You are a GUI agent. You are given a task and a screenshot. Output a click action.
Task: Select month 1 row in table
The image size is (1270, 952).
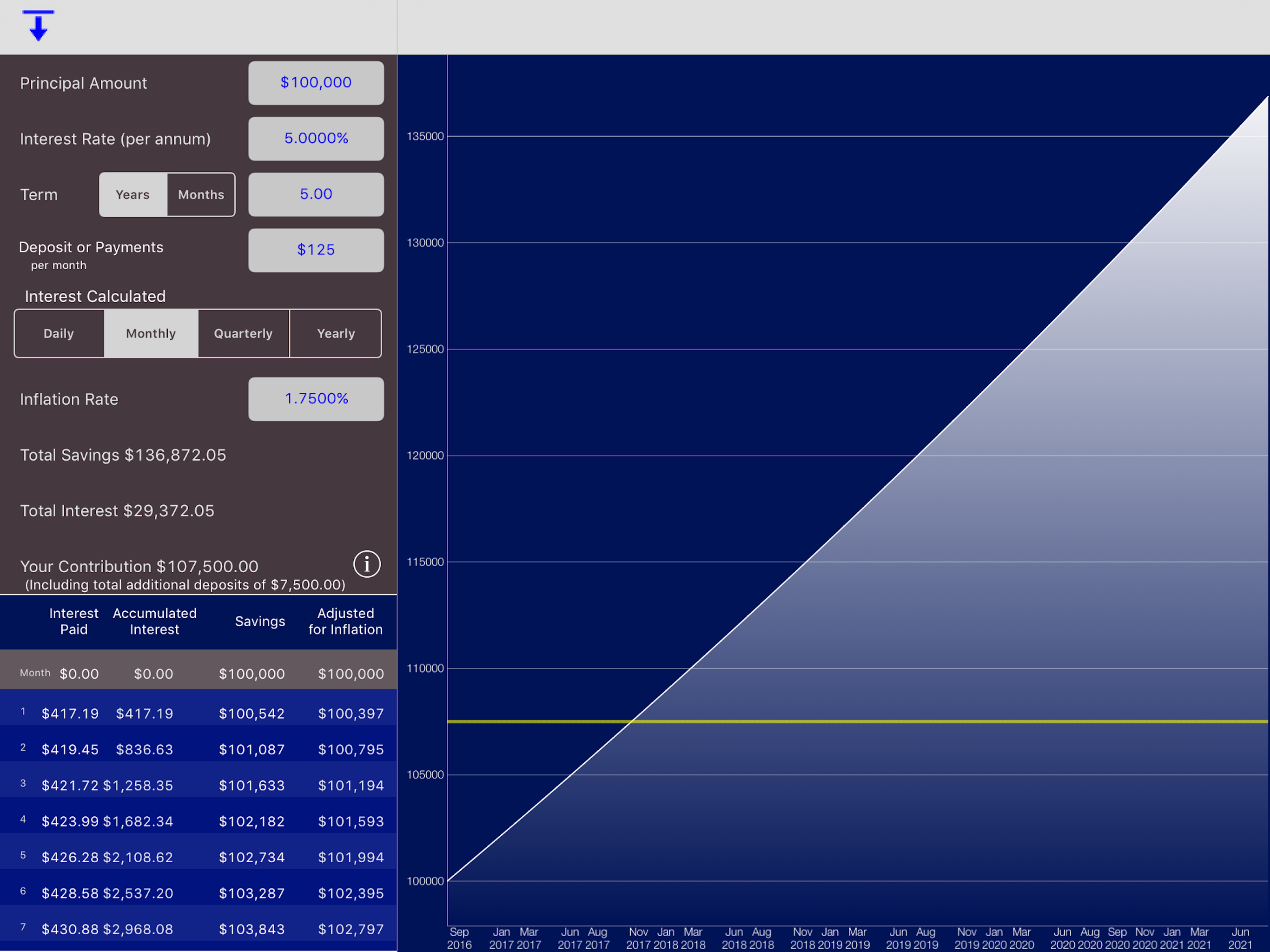(198, 713)
